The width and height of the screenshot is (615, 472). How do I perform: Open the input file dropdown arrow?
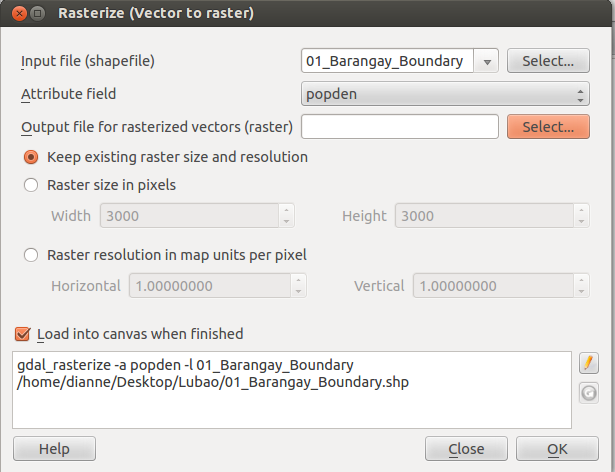coord(487,61)
